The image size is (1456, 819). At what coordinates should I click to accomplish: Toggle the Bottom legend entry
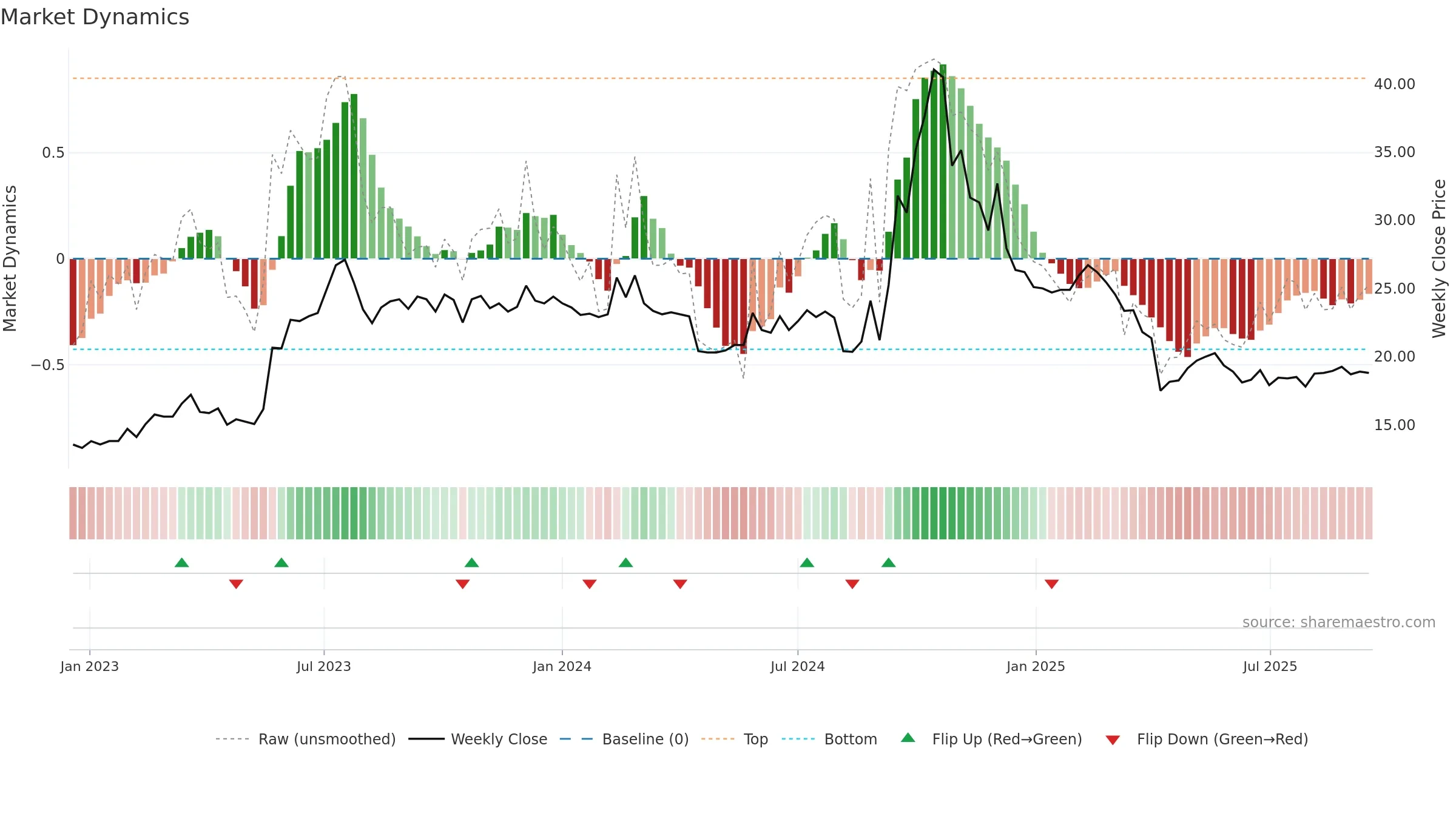[829, 739]
